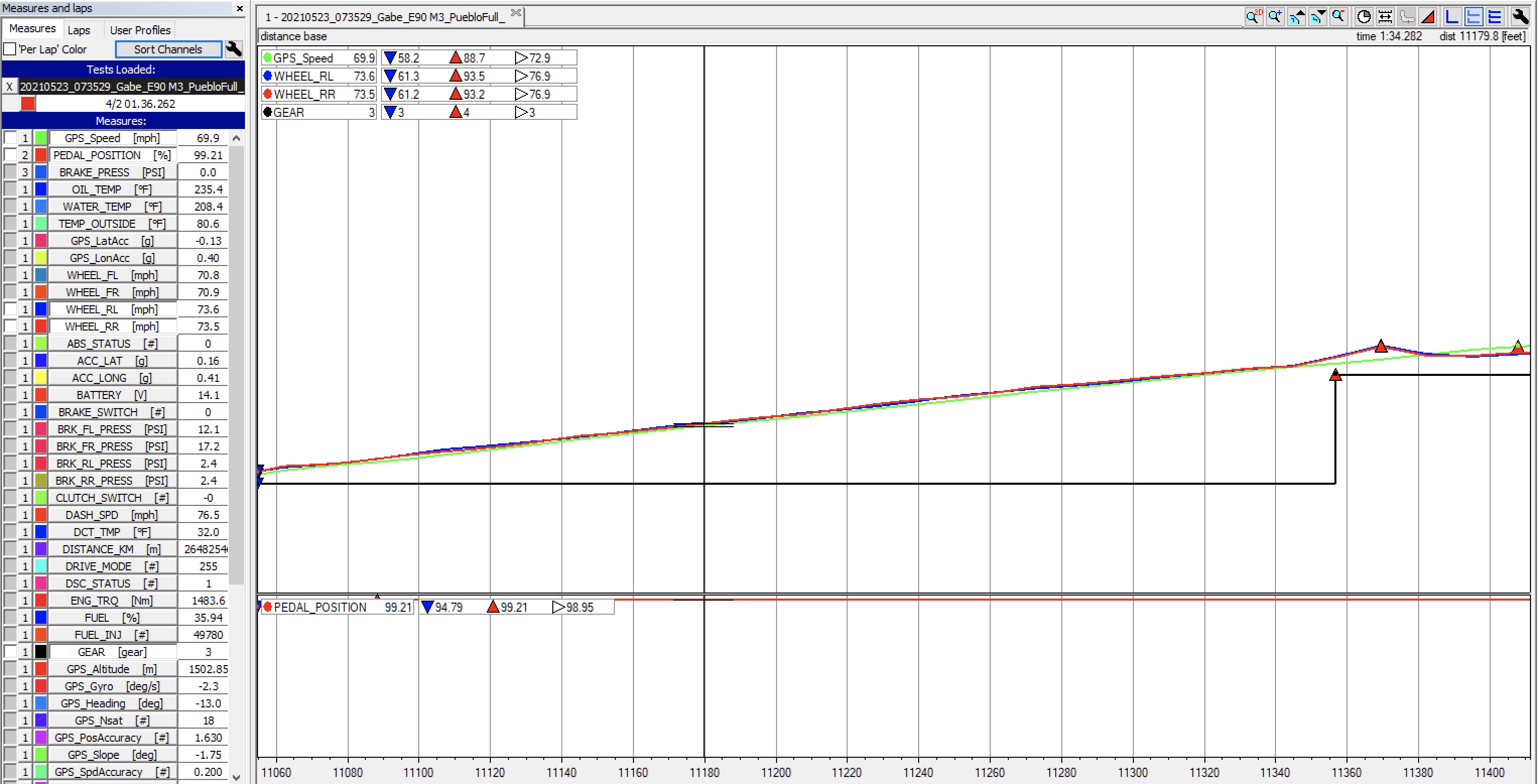This screenshot has height=784, width=1538.
Task: Click the zoom out magnifier icon
Action: 1338,17
